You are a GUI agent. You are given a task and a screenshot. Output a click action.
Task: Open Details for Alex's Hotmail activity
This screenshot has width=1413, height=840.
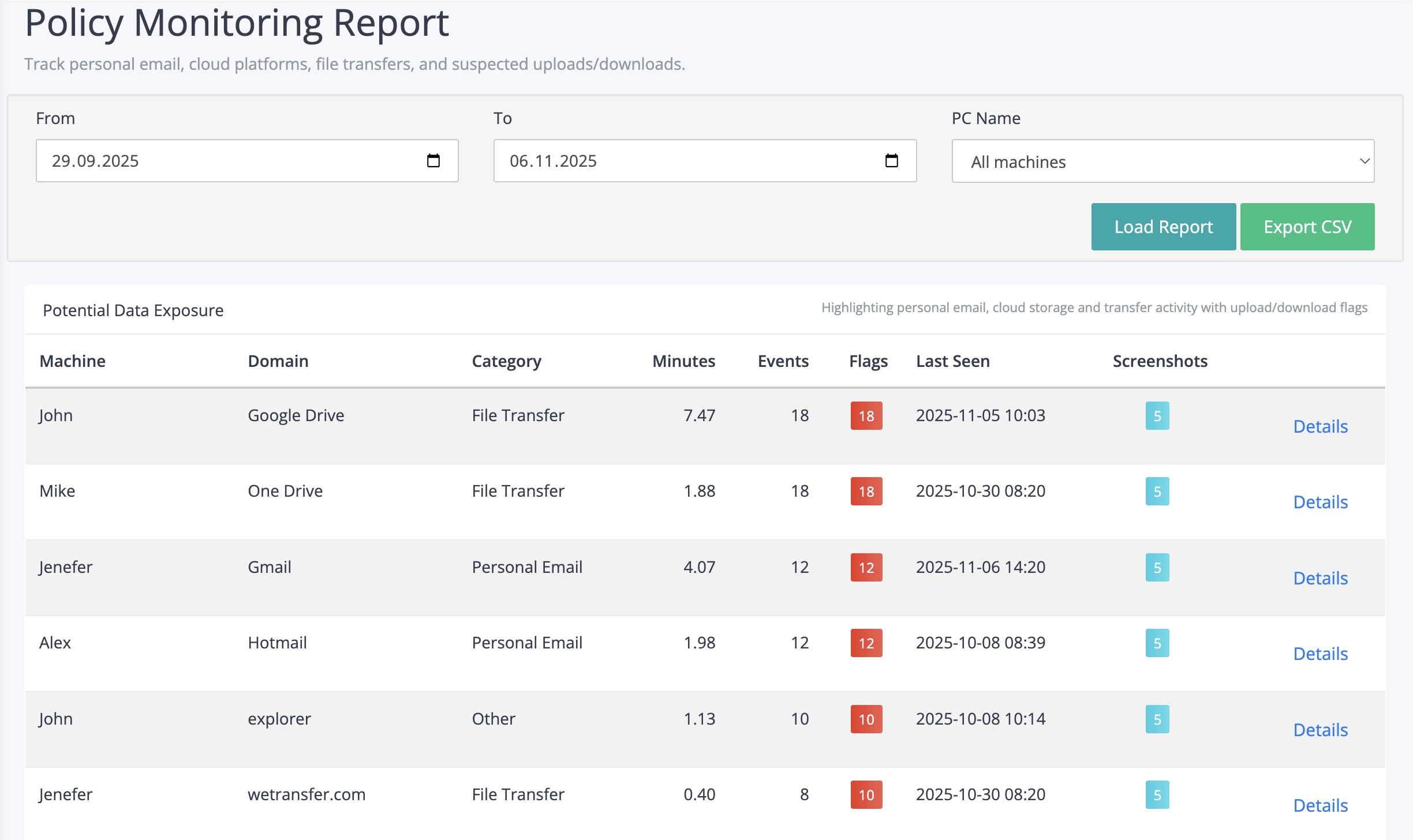(x=1320, y=654)
